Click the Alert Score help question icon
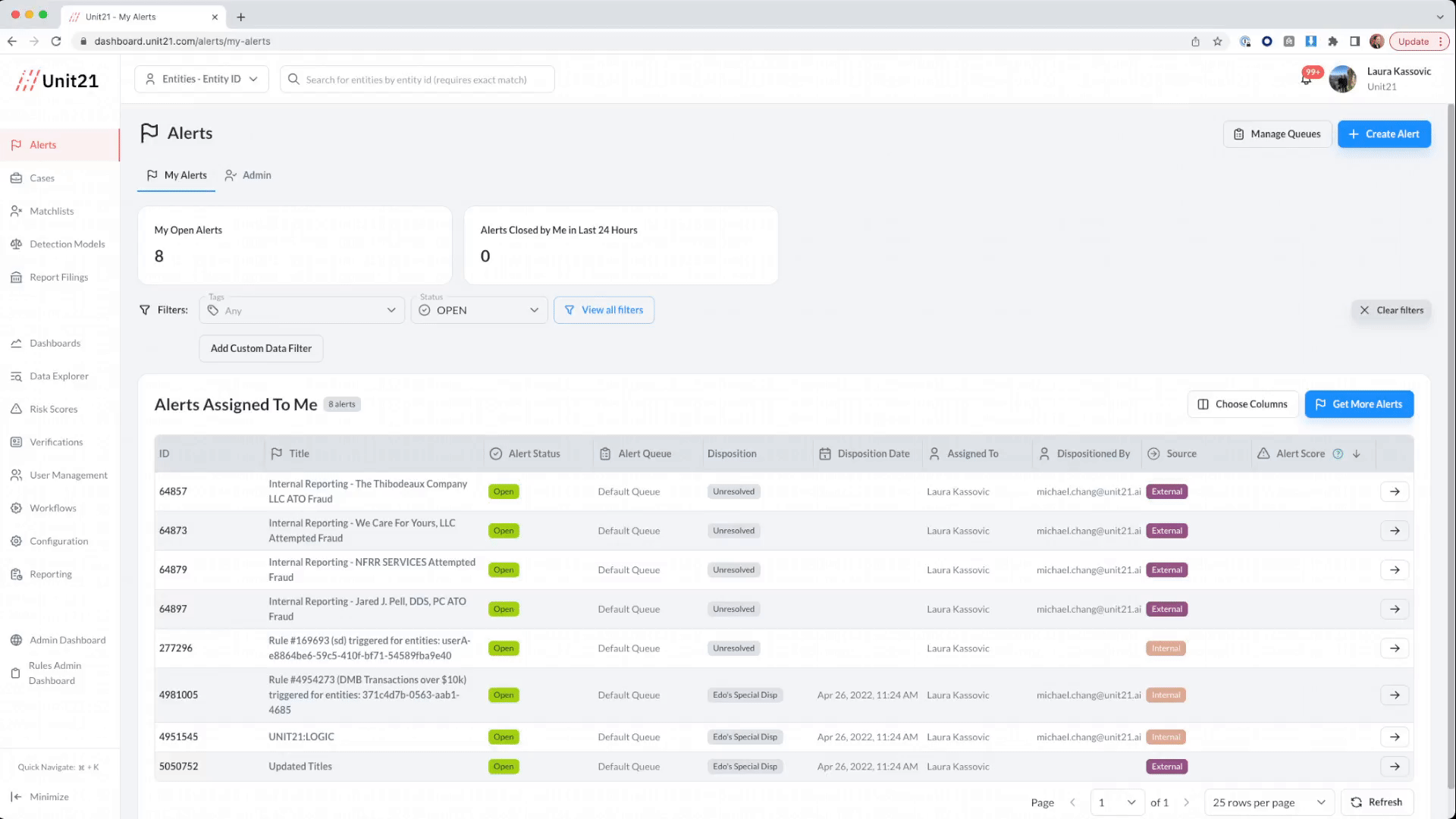1456x819 pixels. 1338,453
